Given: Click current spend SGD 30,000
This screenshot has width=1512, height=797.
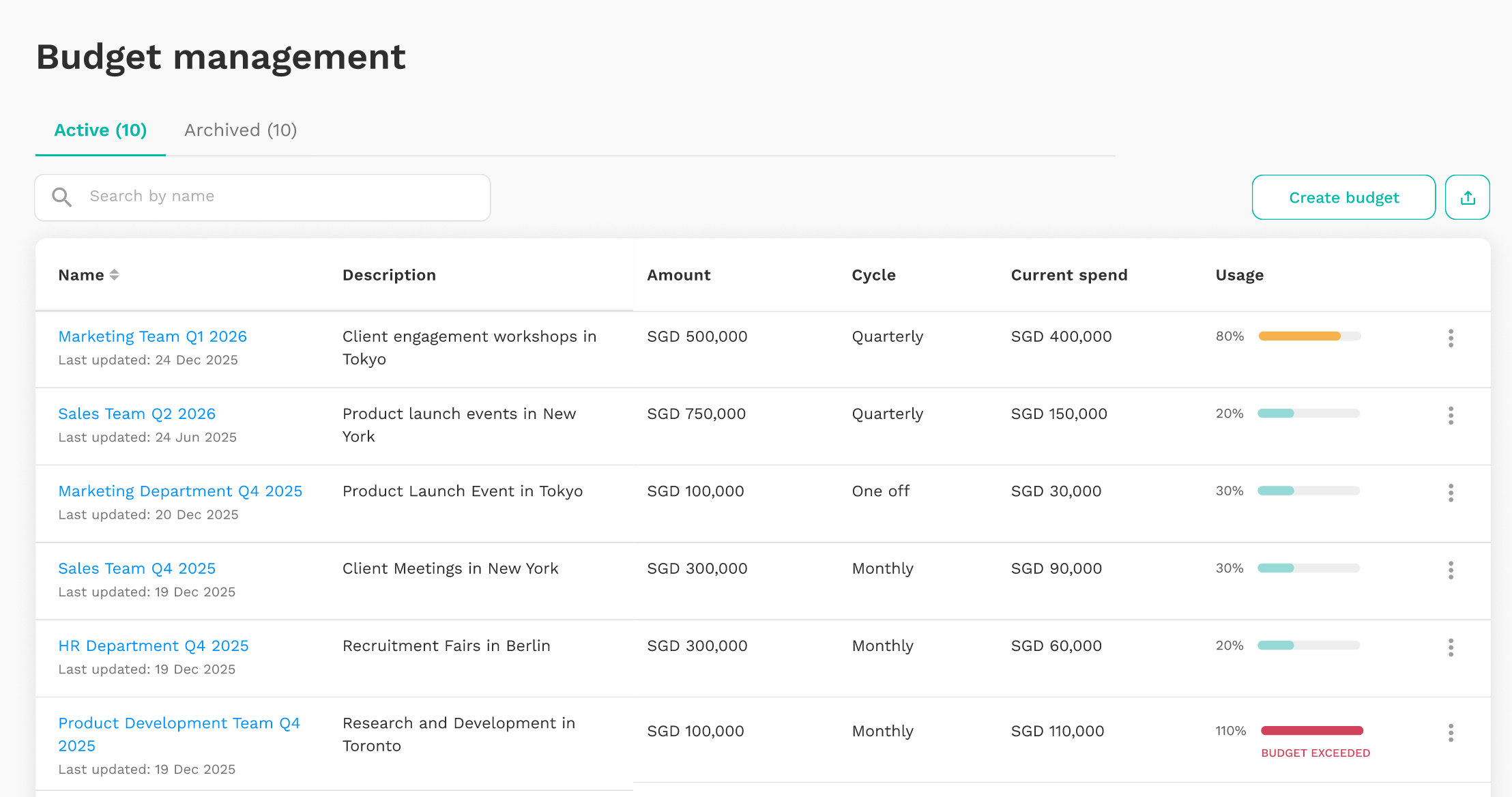Looking at the screenshot, I should (1056, 491).
